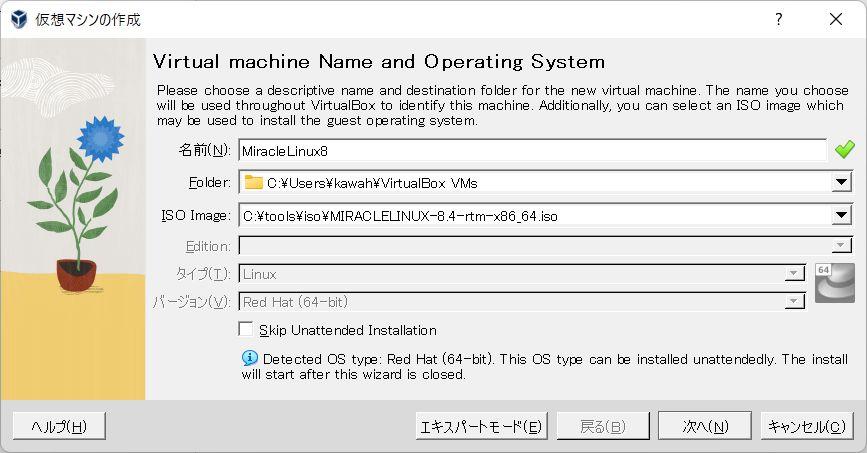
Task: Click the 戻る(B) button
Action: pos(603,426)
